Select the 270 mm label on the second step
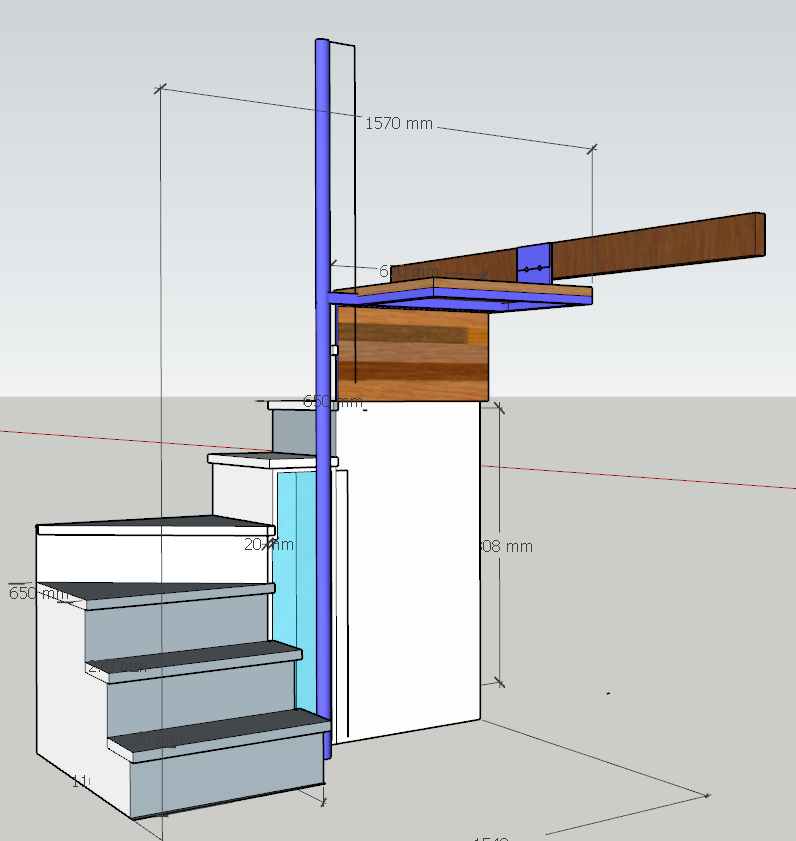796x841 pixels. pos(117,666)
